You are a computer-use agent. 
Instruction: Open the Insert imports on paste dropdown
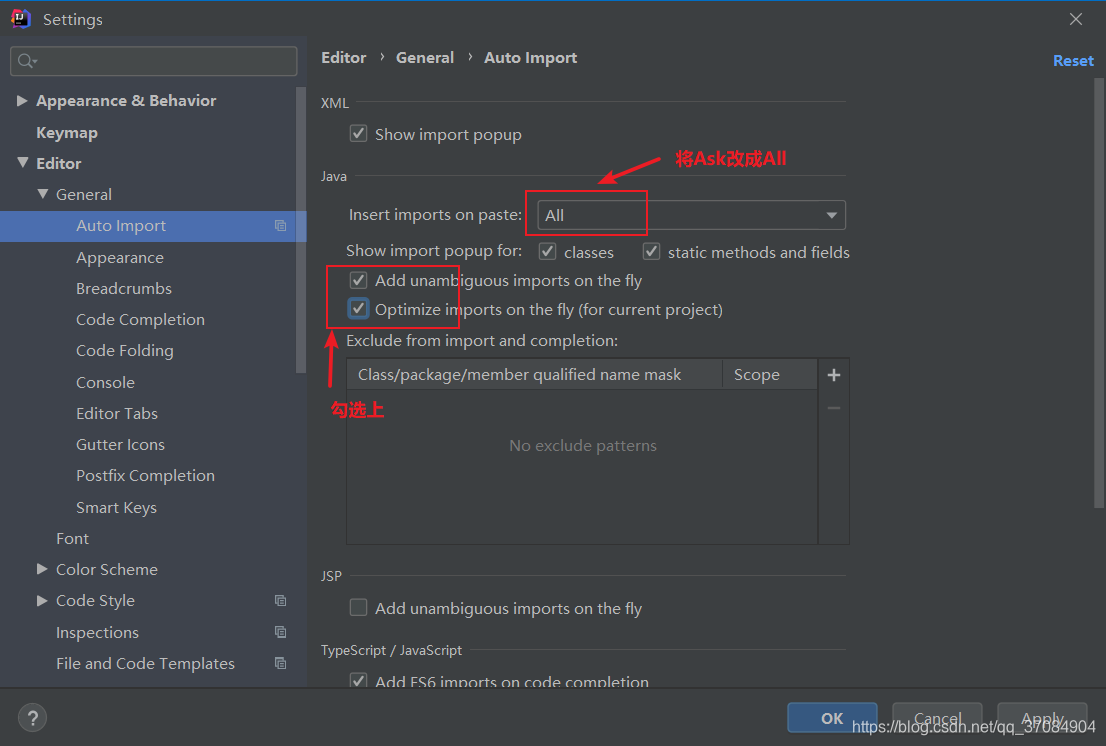pos(691,215)
